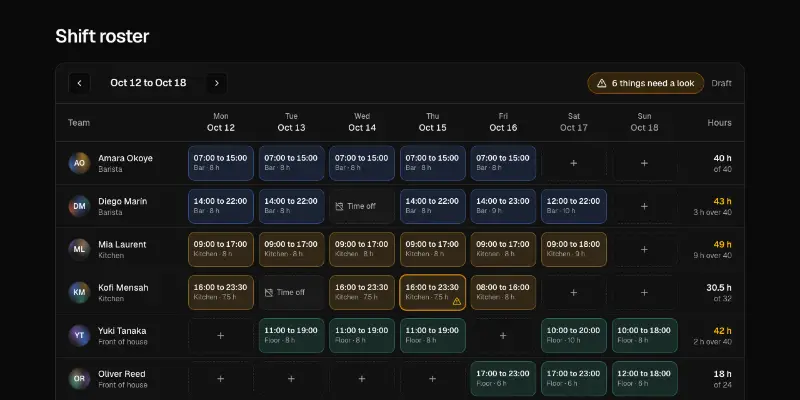Open Yuki Tanaka's Sunday 10:00 to 18:00 shift
The height and width of the screenshot is (400, 800).
644,336
